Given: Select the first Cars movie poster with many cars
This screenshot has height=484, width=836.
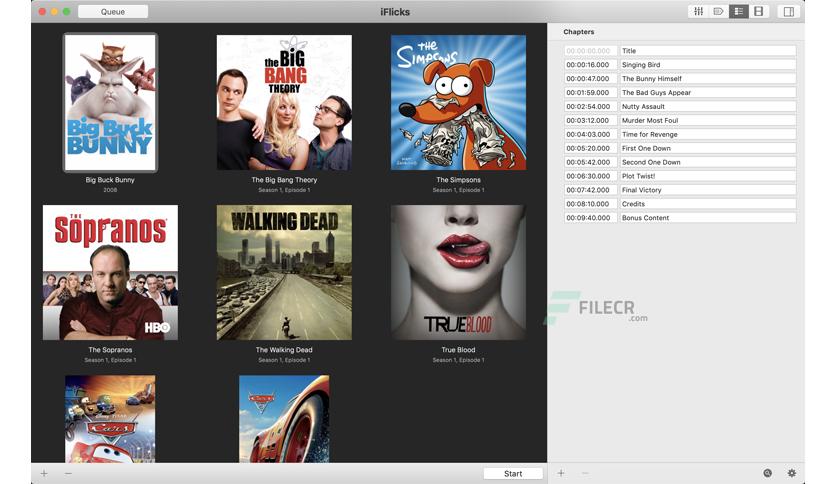Looking at the screenshot, I should (110, 418).
